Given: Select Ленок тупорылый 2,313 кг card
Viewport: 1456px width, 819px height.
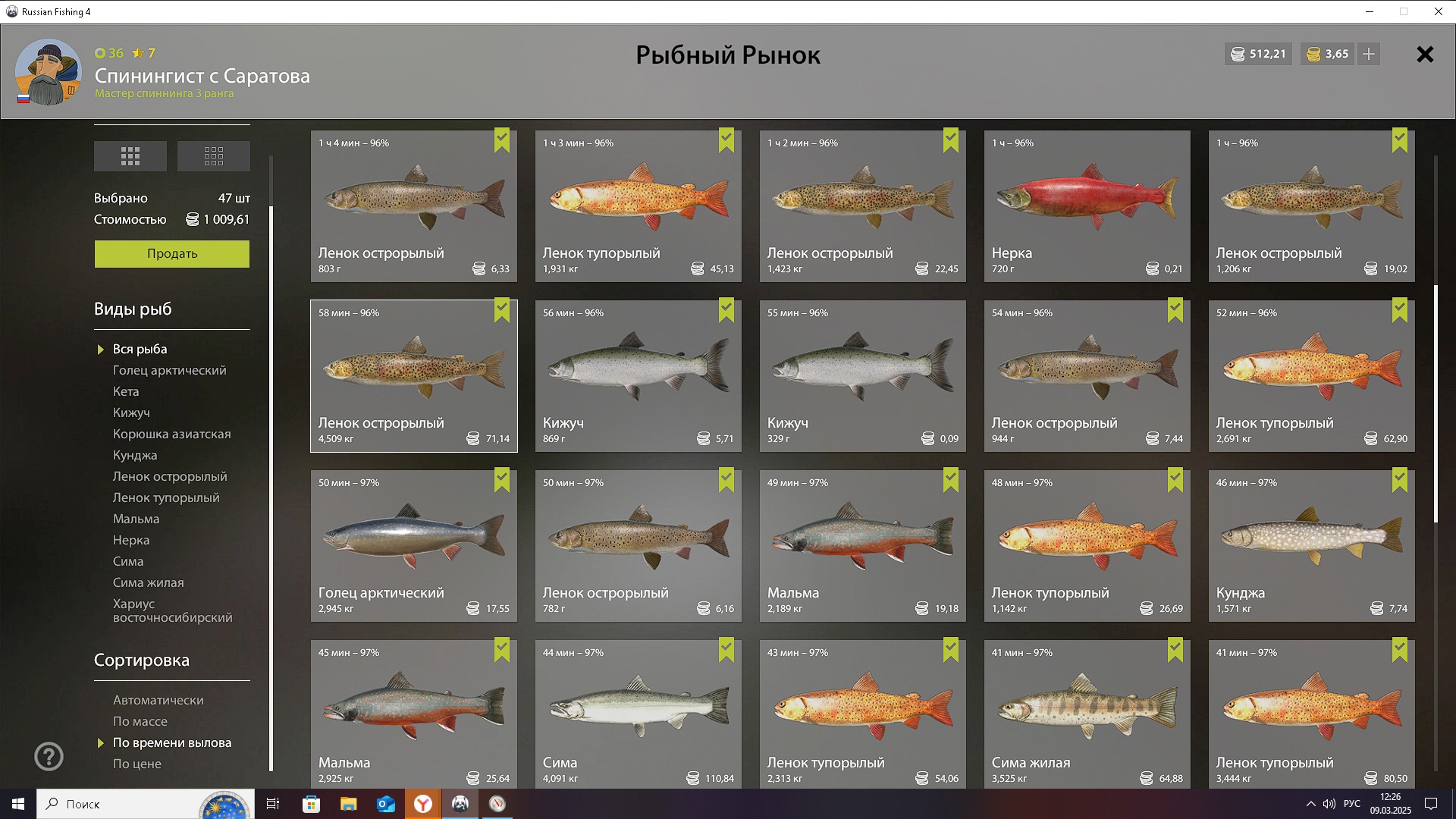Looking at the screenshot, I should pos(863,714).
